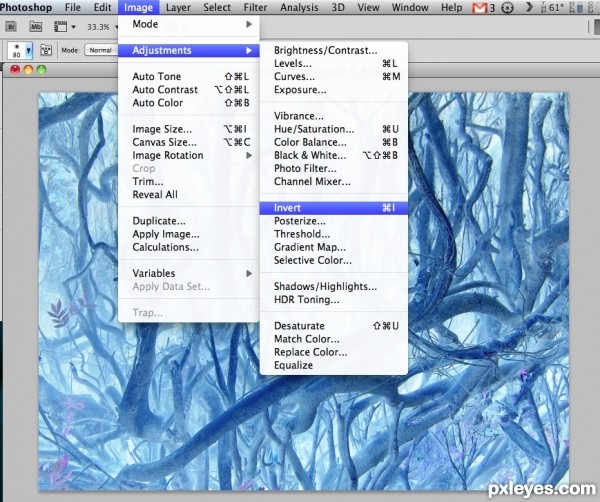The height and width of the screenshot is (502, 600).
Task: Click the Gmail notifier icon in menu bar
Action: pyautogui.click(x=479, y=8)
